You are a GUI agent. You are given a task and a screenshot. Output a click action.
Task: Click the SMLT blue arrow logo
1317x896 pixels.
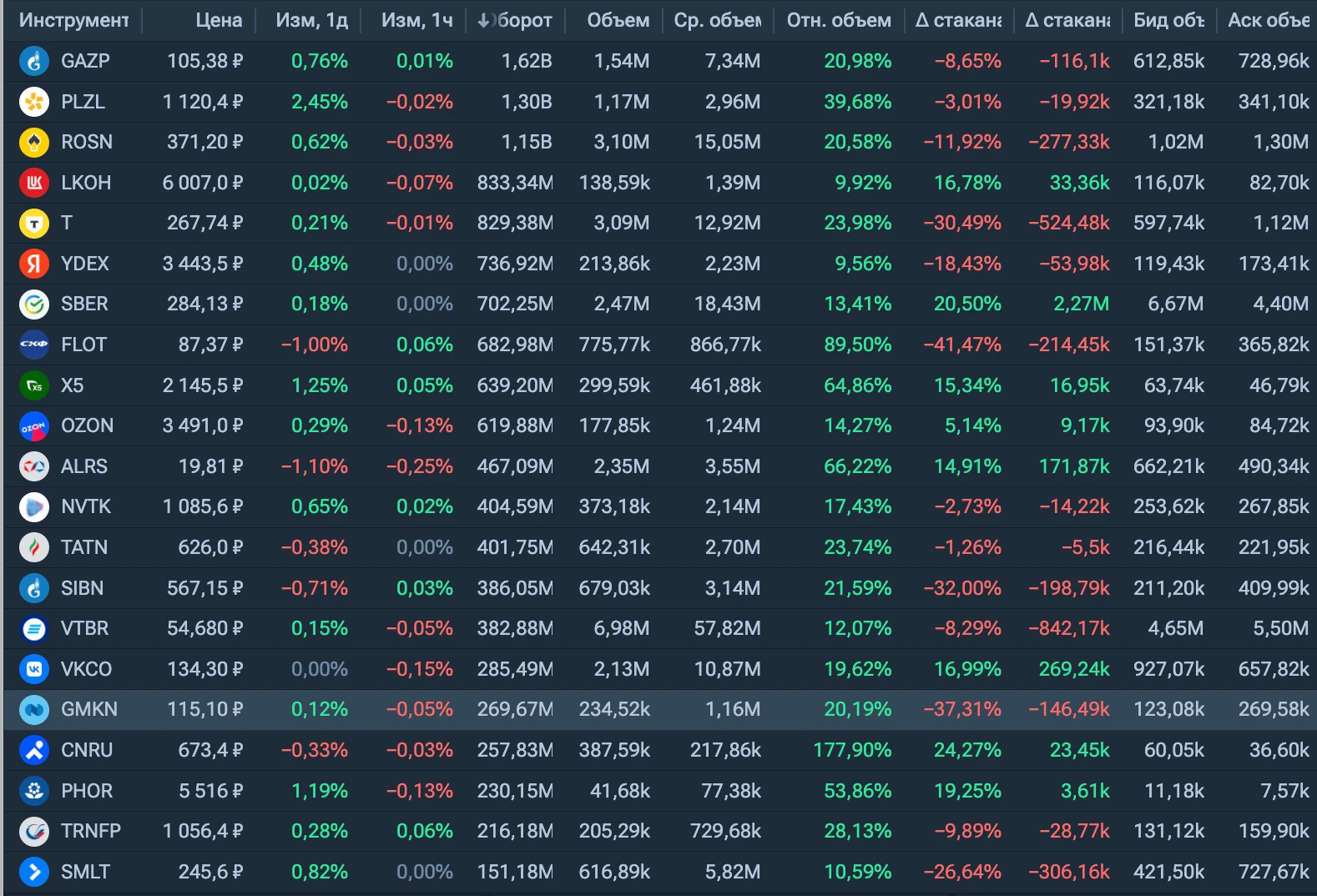pos(34,872)
